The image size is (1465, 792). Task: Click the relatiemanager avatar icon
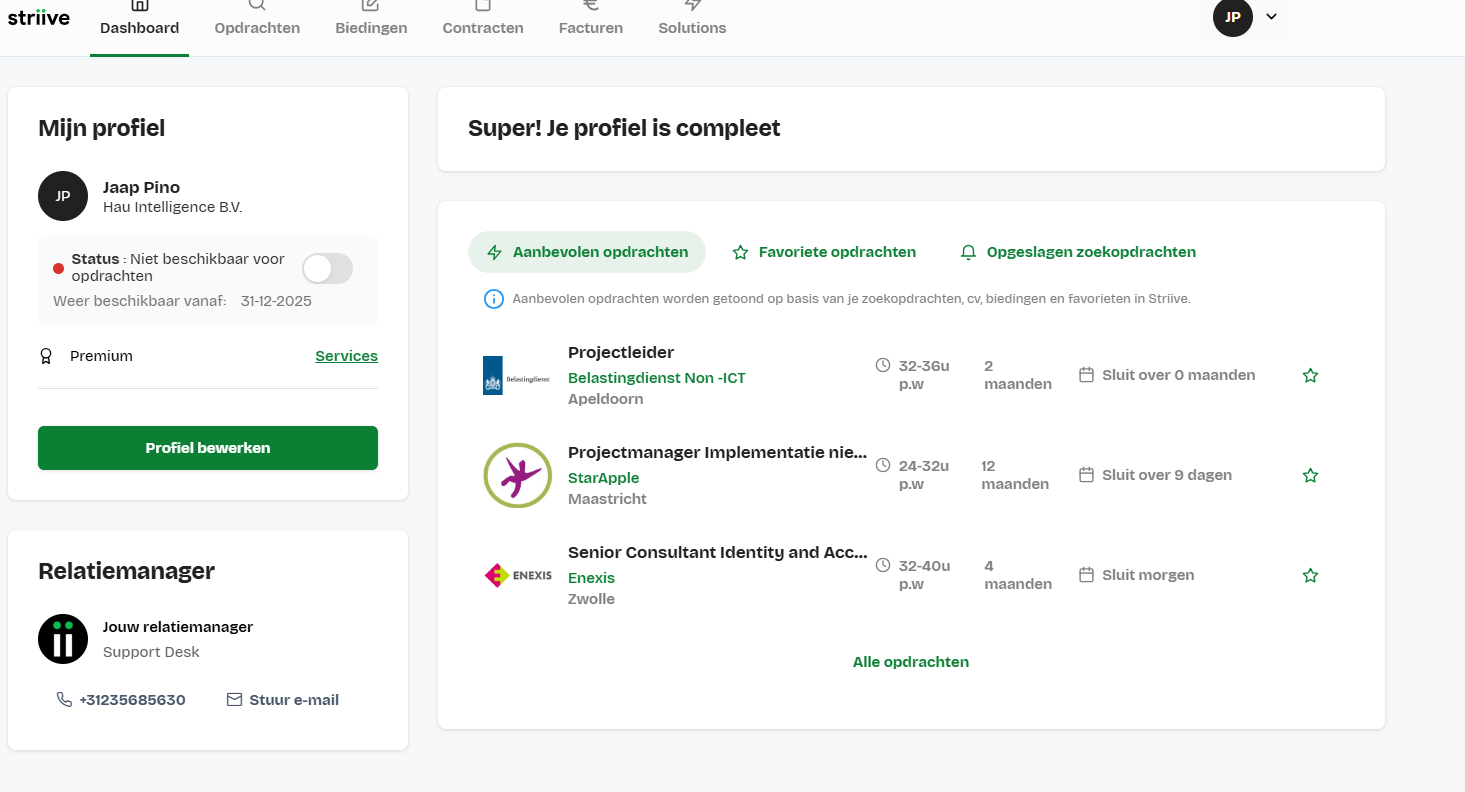pos(63,639)
